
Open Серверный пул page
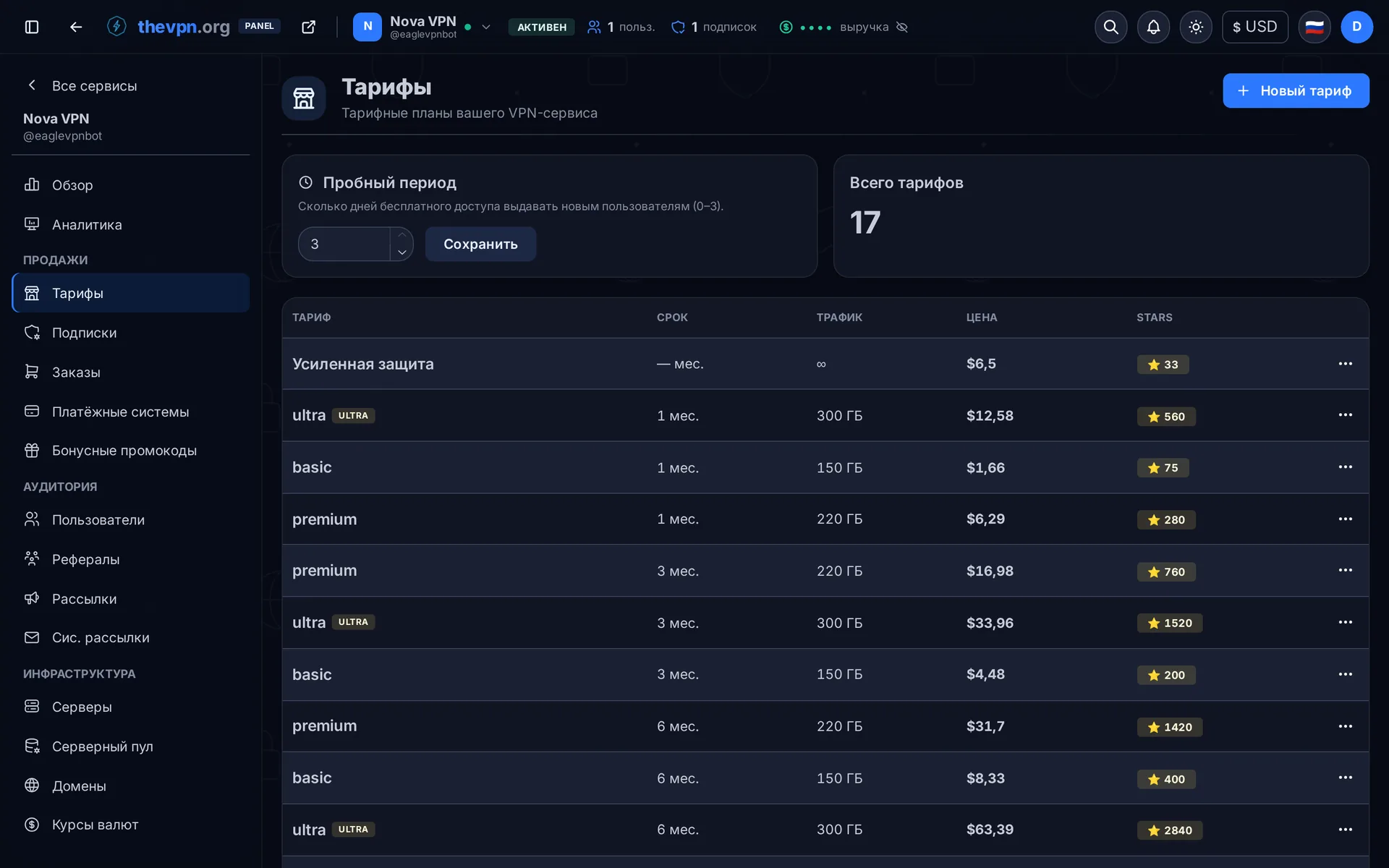[x=131, y=746]
